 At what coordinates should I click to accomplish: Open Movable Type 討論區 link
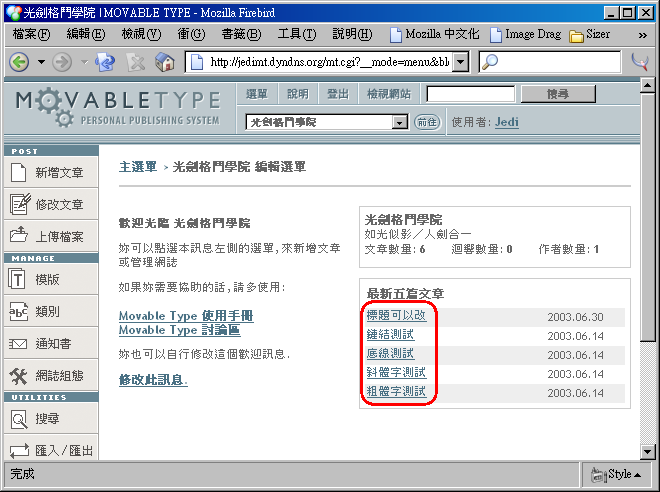pos(180,330)
